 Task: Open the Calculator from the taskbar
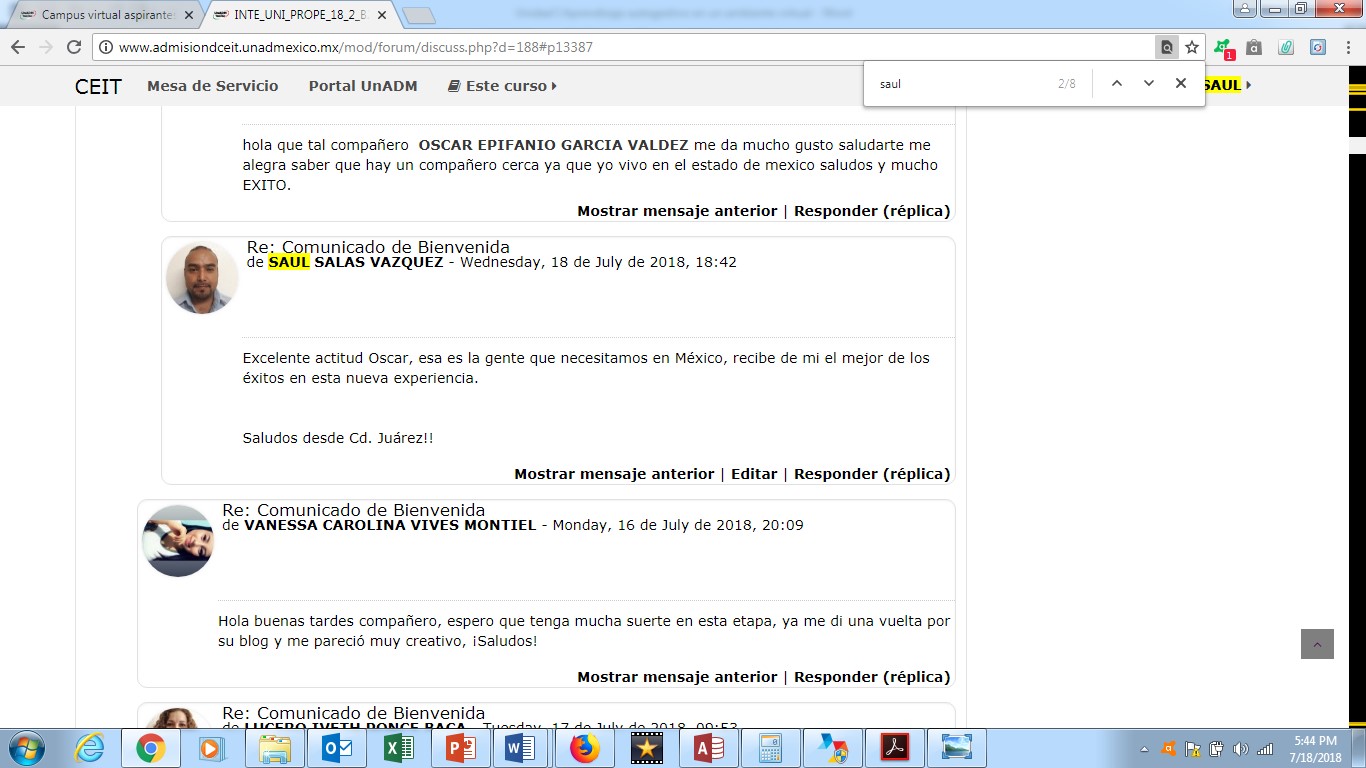770,747
